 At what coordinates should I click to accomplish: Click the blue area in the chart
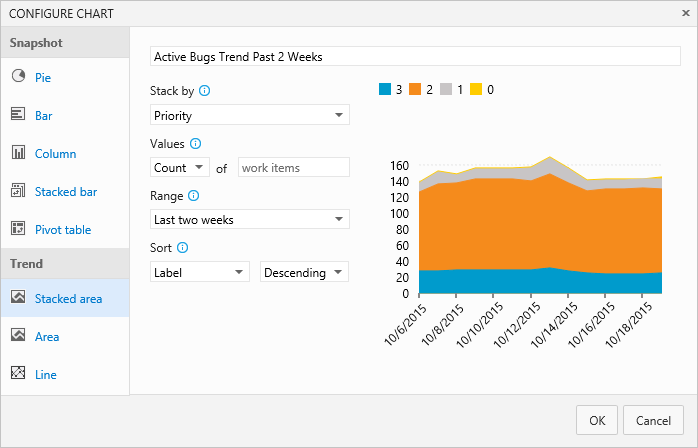pyautogui.click(x=539, y=282)
